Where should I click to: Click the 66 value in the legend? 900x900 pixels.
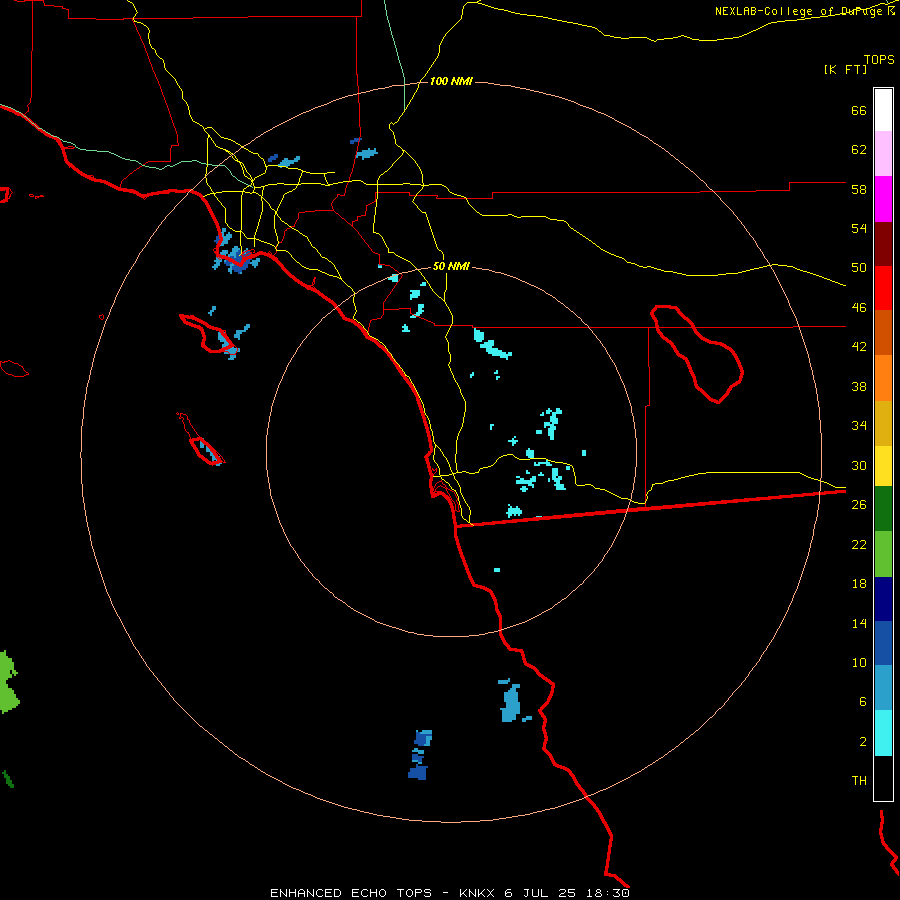point(859,110)
